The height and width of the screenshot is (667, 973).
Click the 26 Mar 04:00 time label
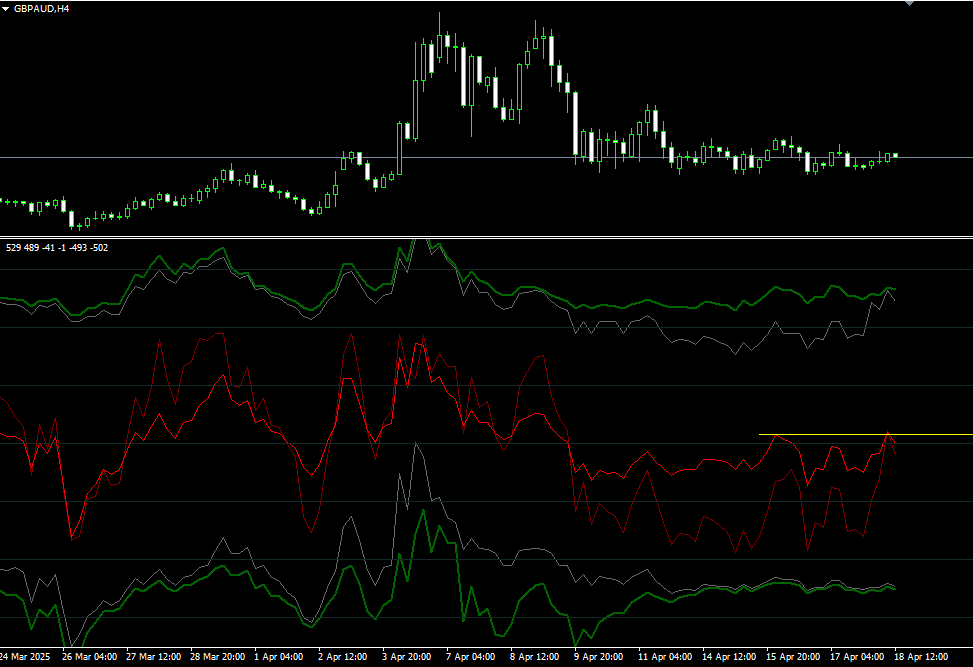point(89,656)
